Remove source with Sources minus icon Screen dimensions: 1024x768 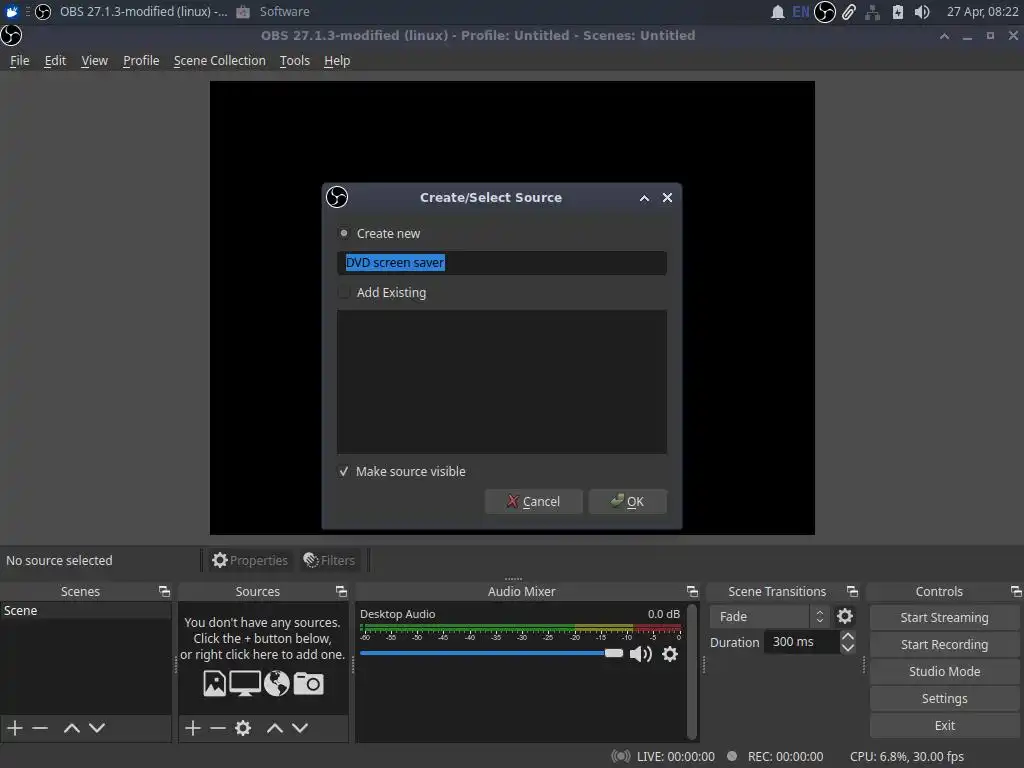(217, 728)
